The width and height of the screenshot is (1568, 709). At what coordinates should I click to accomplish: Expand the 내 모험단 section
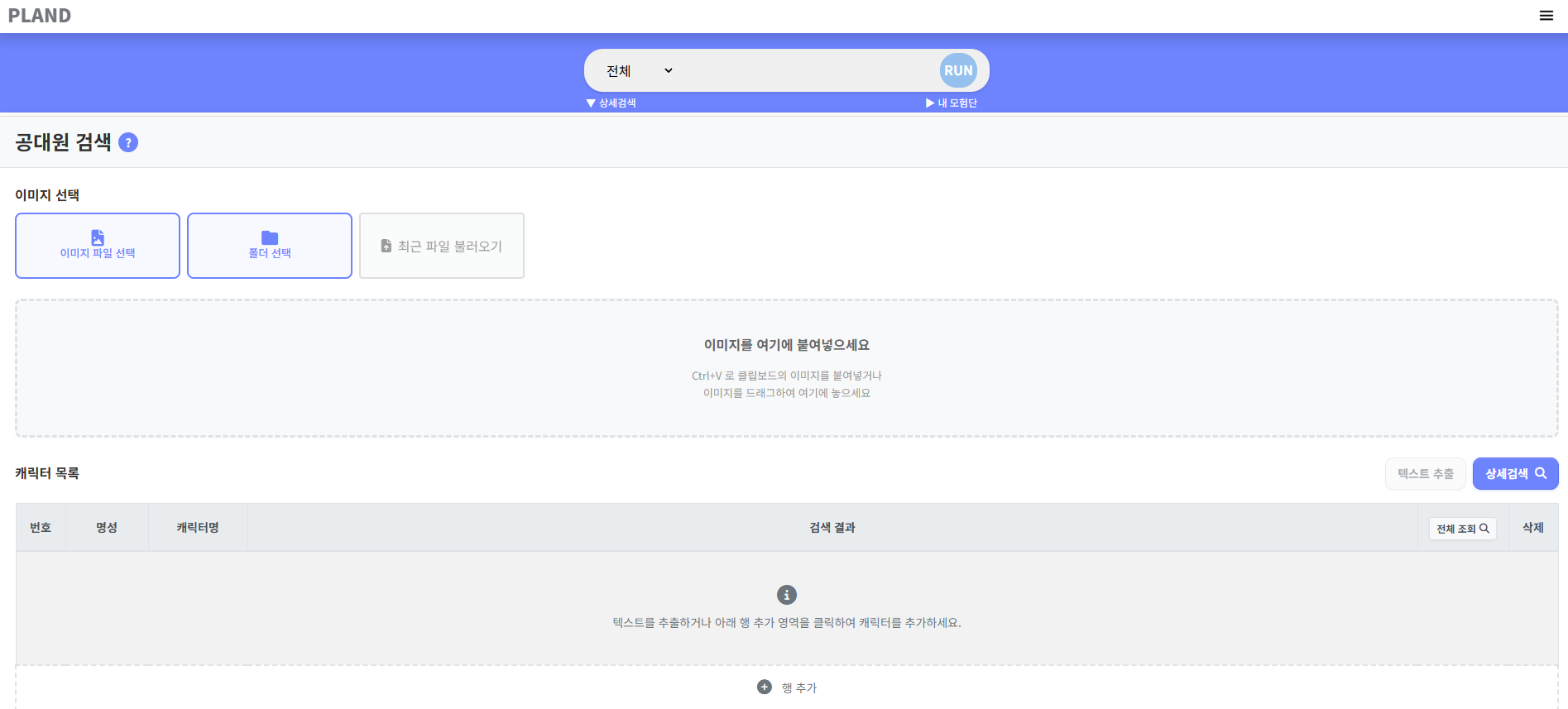click(x=952, y=103)
